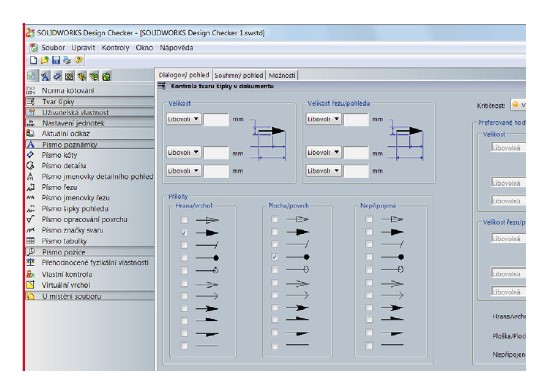
Task: Click the icon beside Písmo kóty
Action: (x=31, y=154)
